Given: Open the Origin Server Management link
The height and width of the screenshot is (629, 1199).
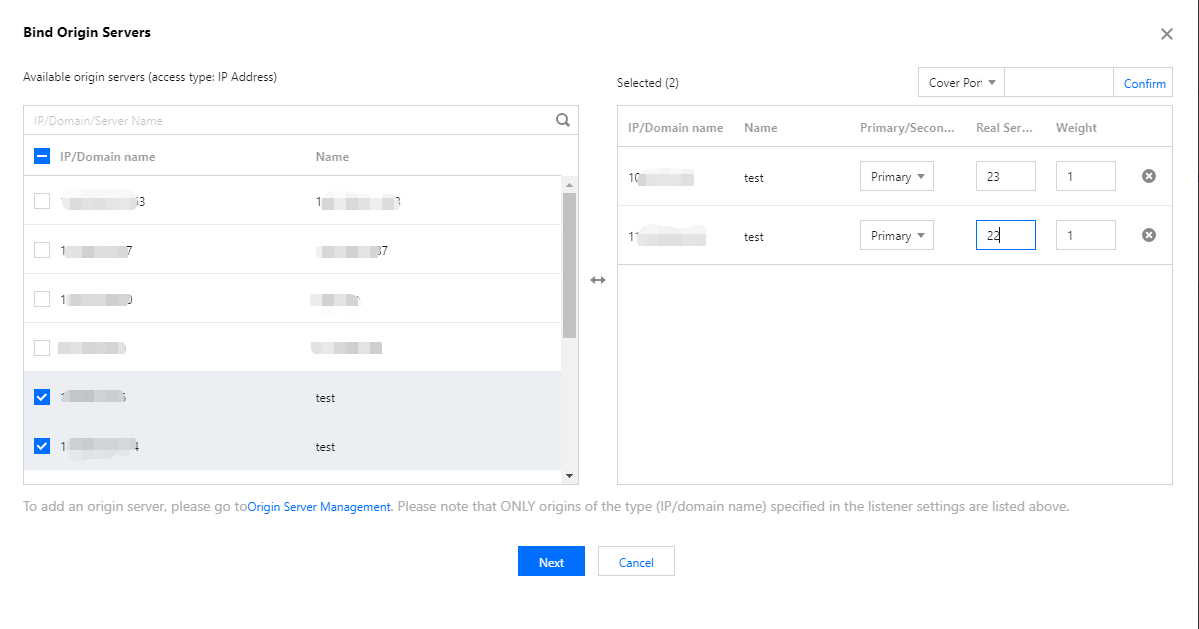Looking at the screenshot, I should point(319,507).
